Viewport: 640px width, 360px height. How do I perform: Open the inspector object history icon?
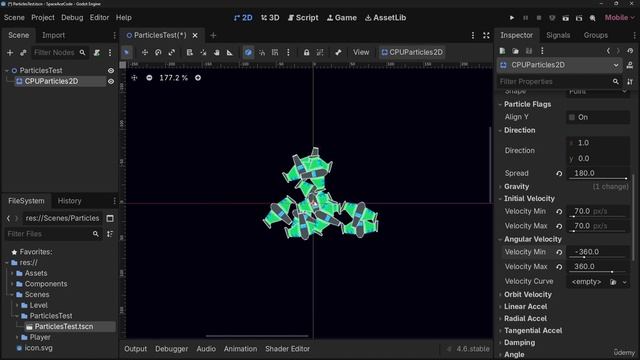tap(630, 51)
